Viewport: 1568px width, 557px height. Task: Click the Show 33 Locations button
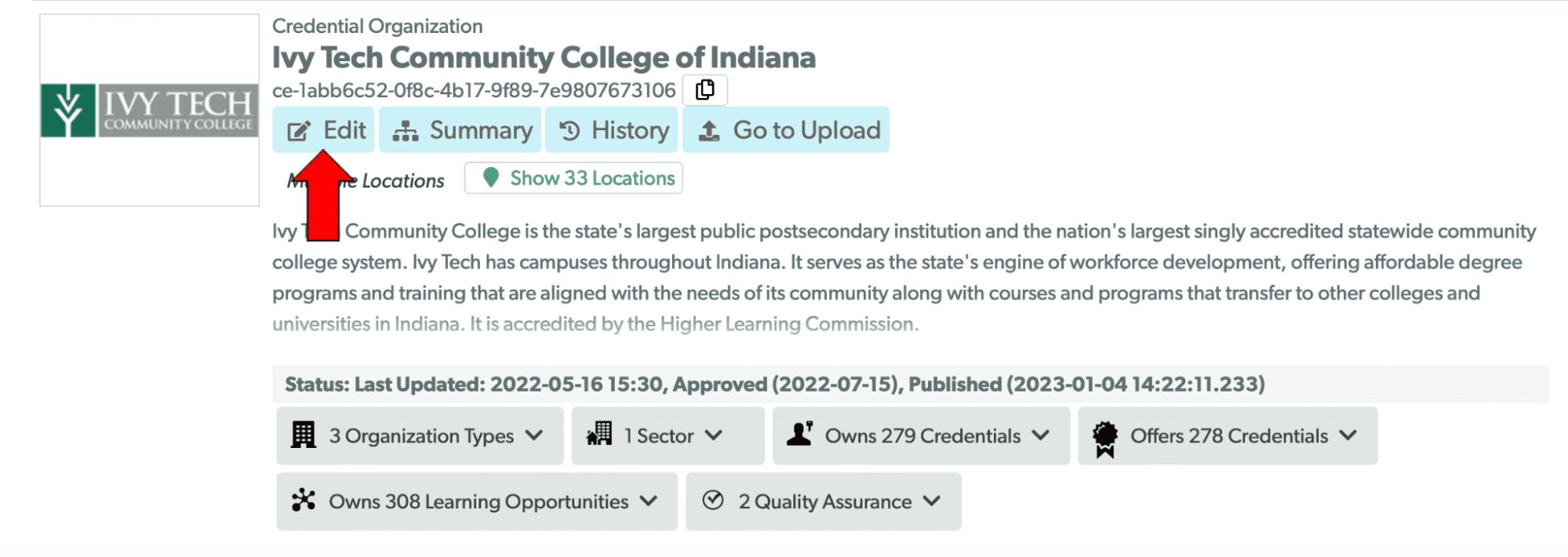573,178
